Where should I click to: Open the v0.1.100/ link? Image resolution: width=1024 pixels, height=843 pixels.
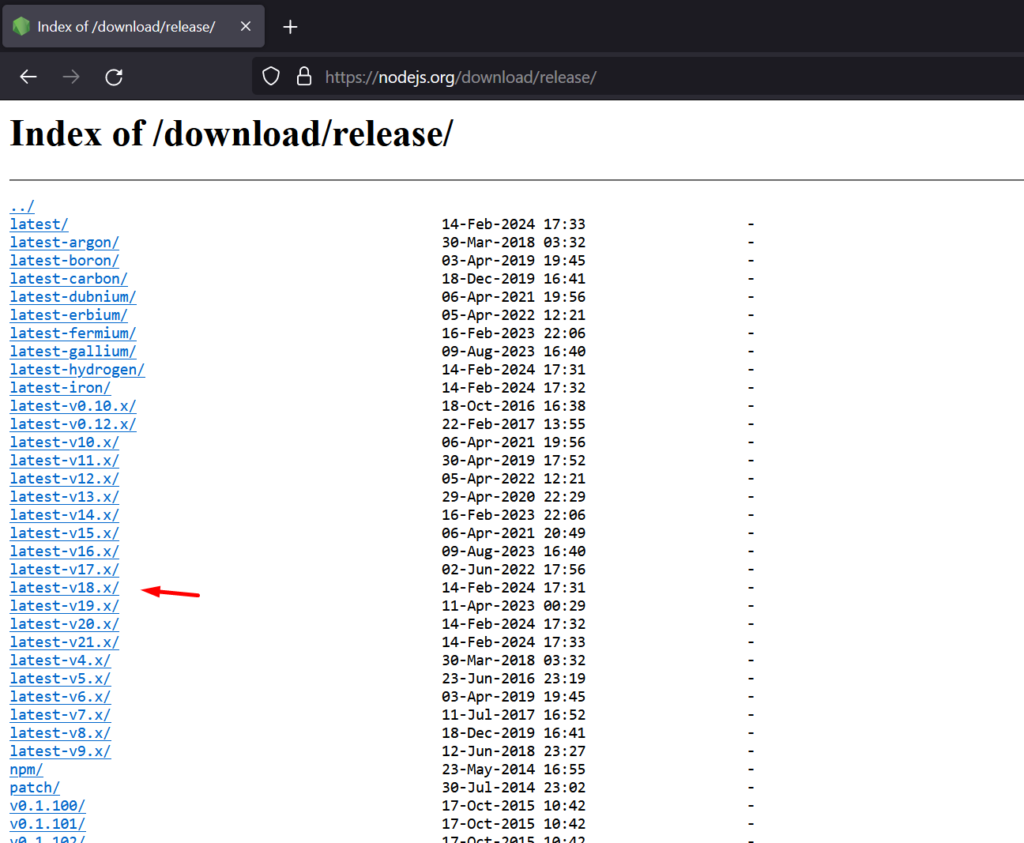click(48, 806)
